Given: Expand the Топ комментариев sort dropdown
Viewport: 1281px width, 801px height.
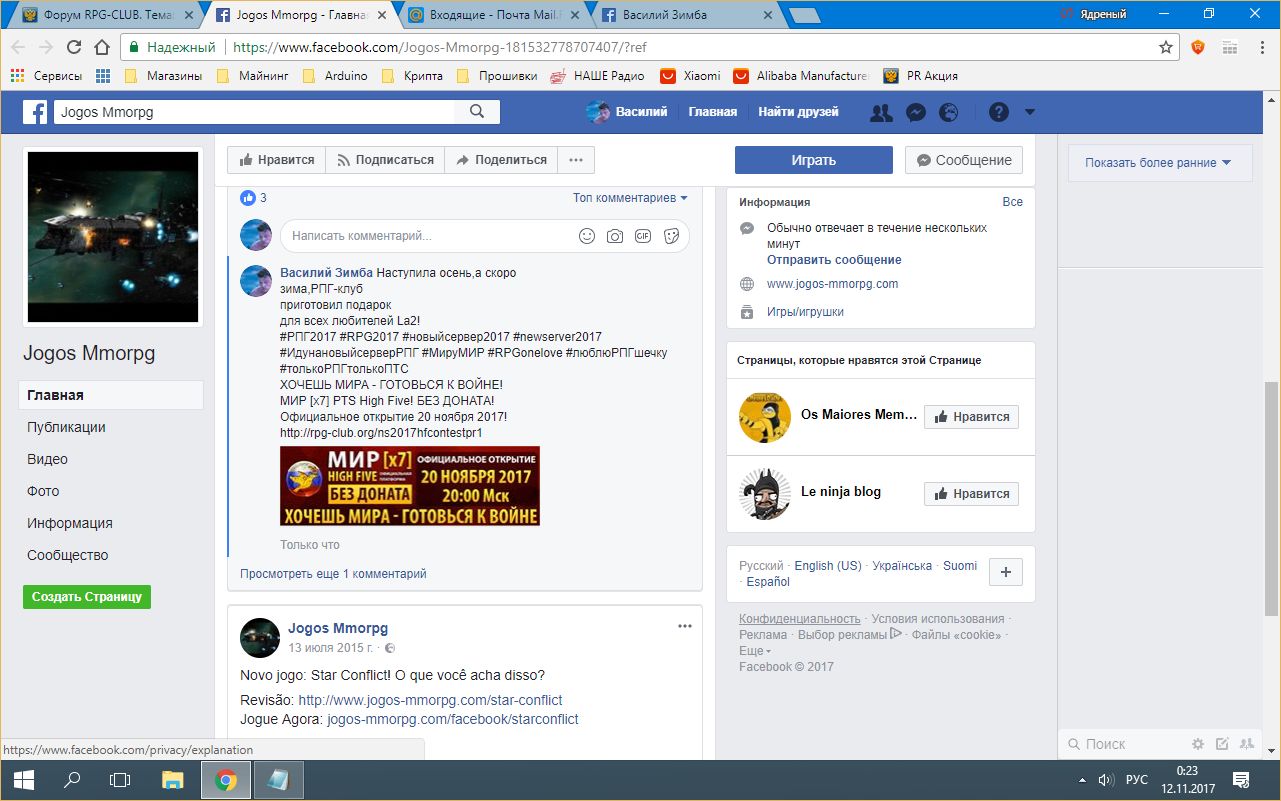Looking at the screenshot, I should [x=630, y=198].
